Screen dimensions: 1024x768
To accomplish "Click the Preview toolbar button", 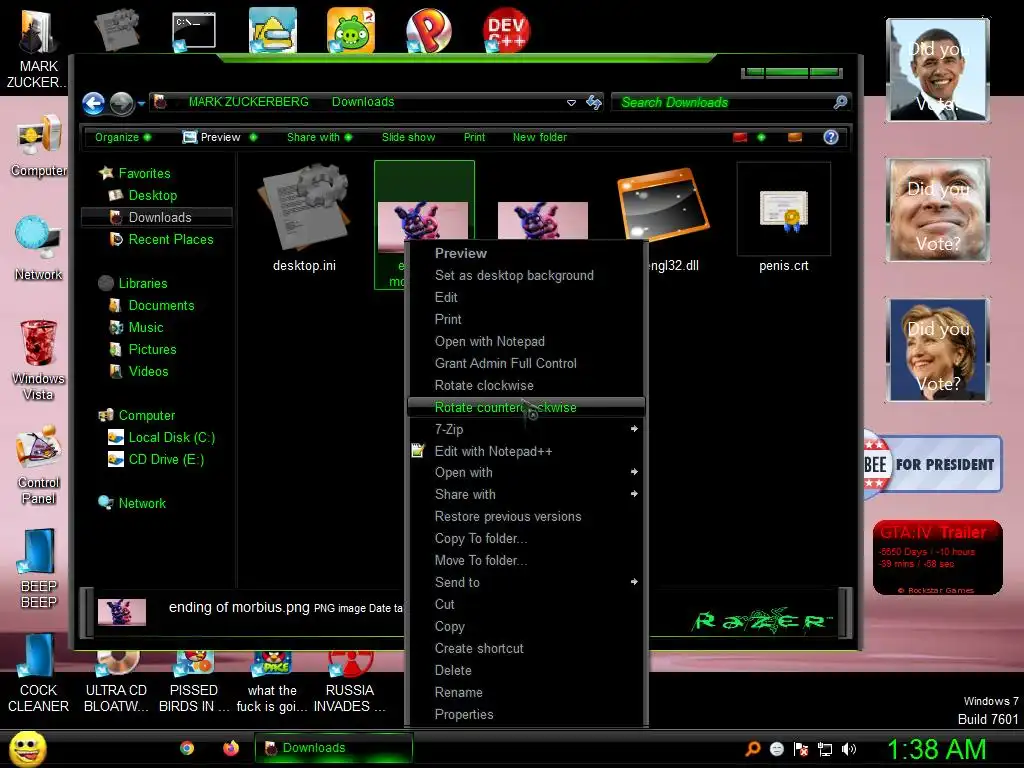I will click(x=212, y=137).
